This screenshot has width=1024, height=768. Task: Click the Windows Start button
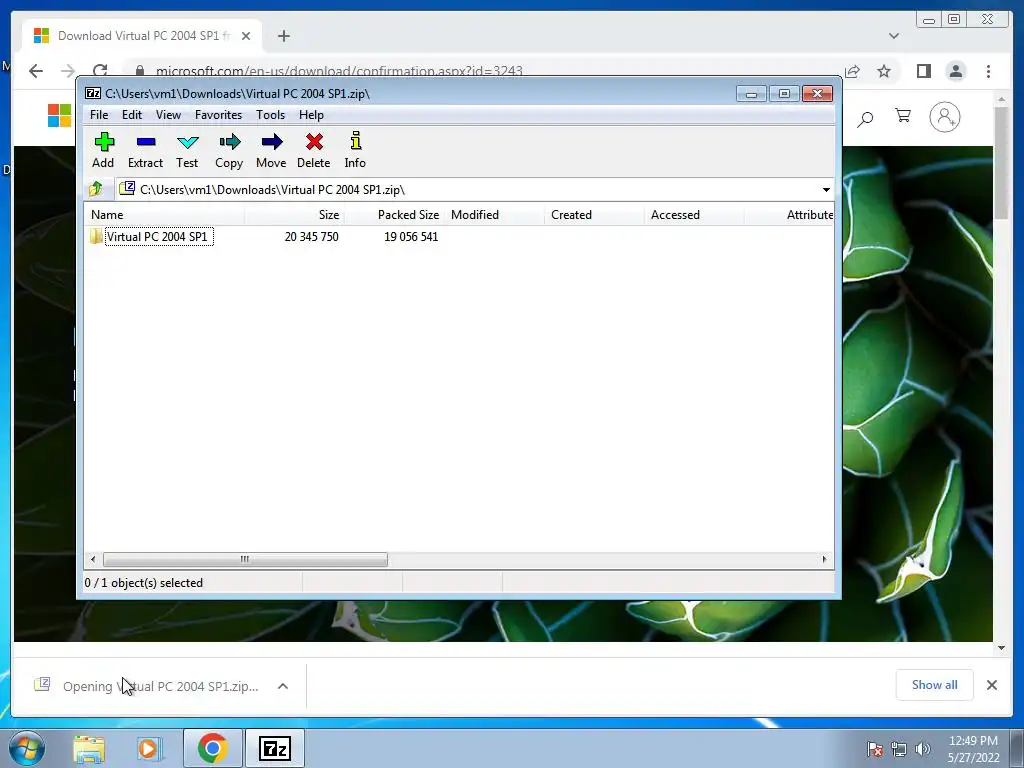tap(25, 748)
